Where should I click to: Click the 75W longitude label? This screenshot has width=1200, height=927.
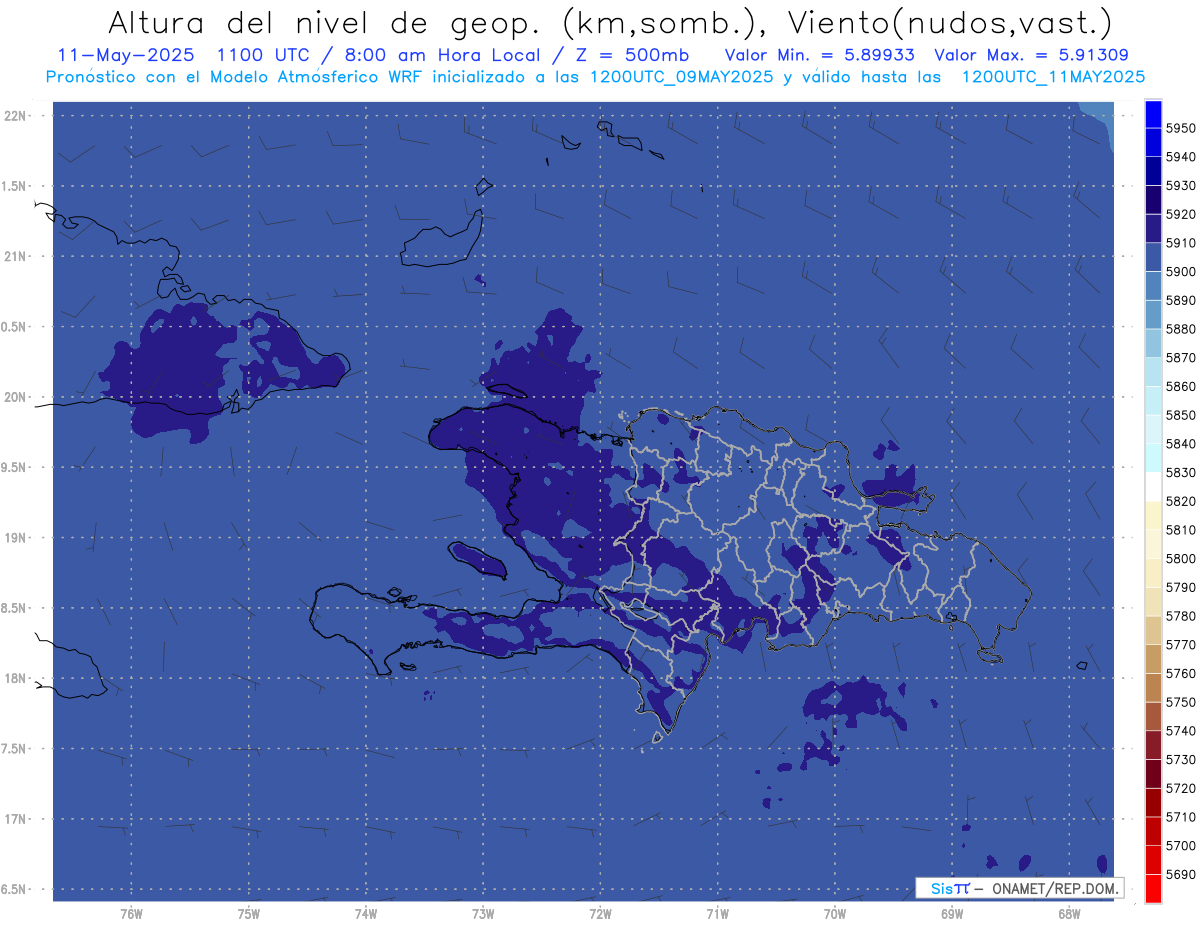click(x=249, y=913)
